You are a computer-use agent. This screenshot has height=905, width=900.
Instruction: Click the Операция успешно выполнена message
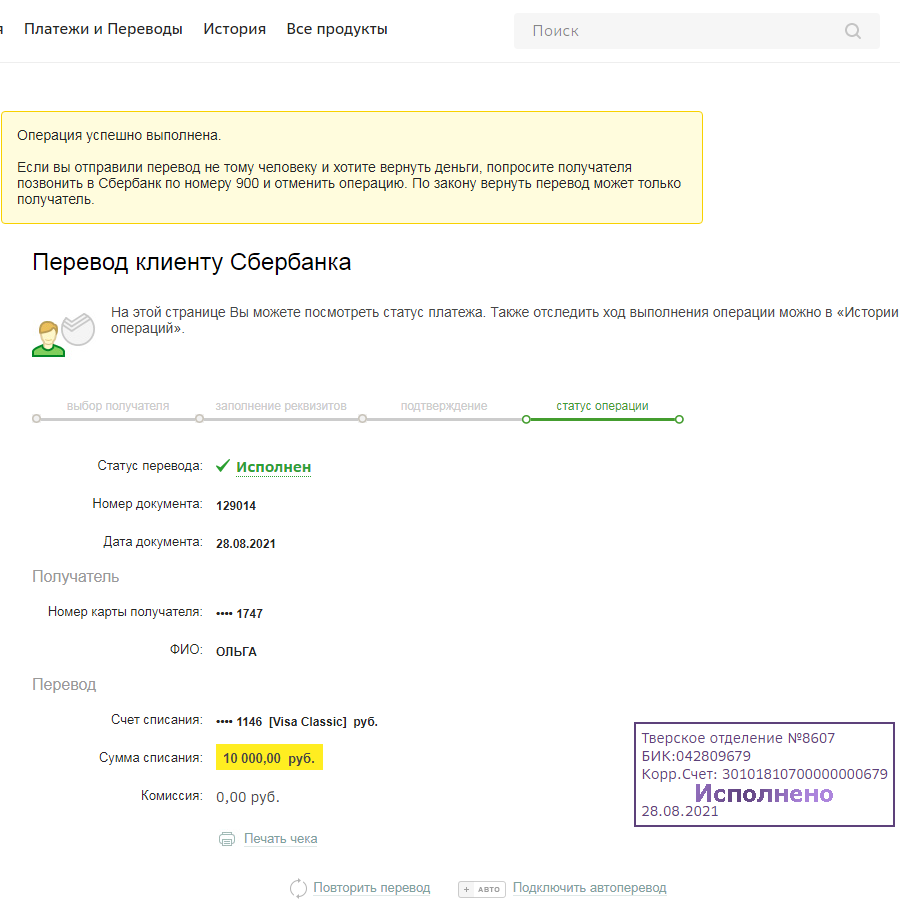(x=119, y=136)
